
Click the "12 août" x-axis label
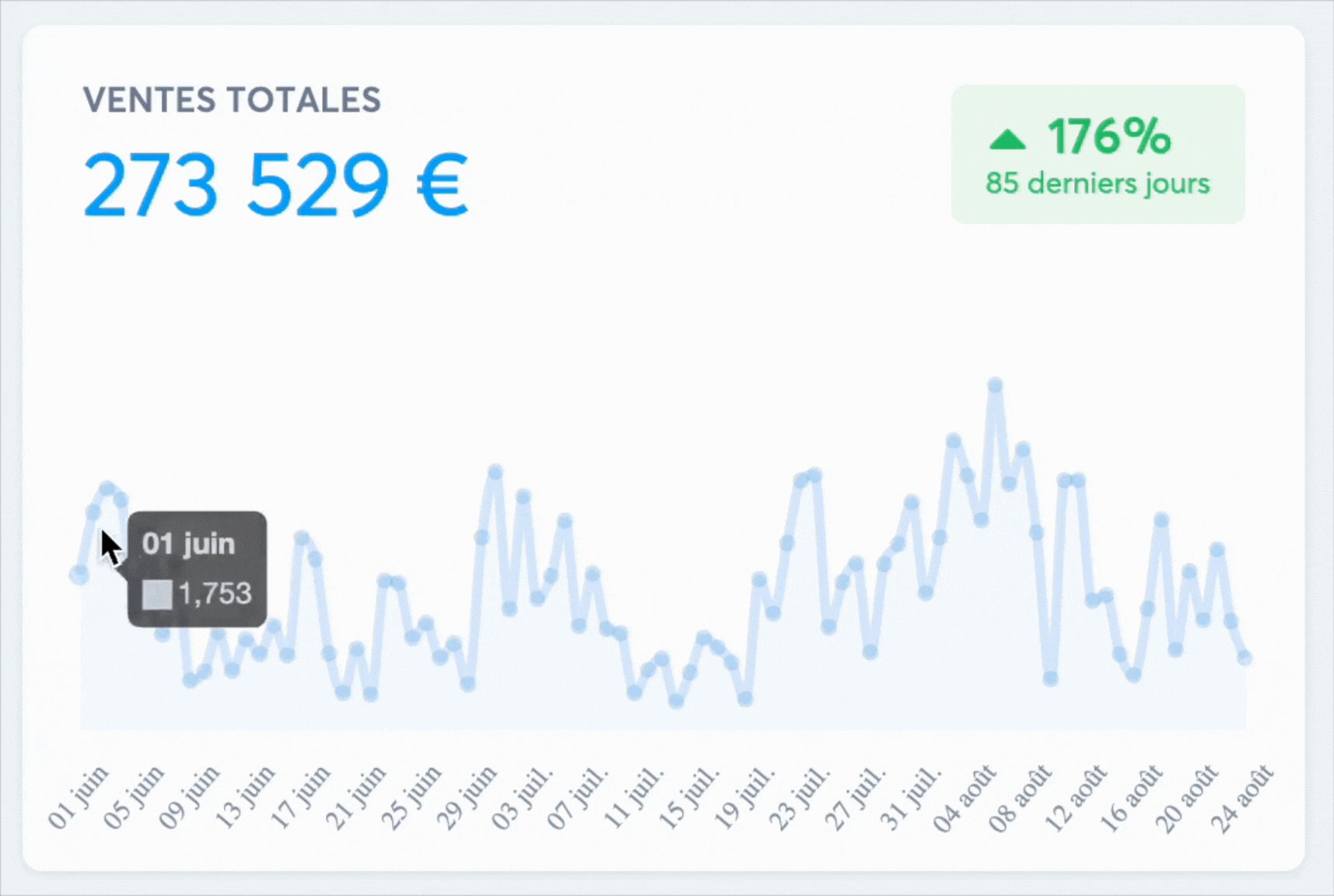click(x=1076, y=798)
